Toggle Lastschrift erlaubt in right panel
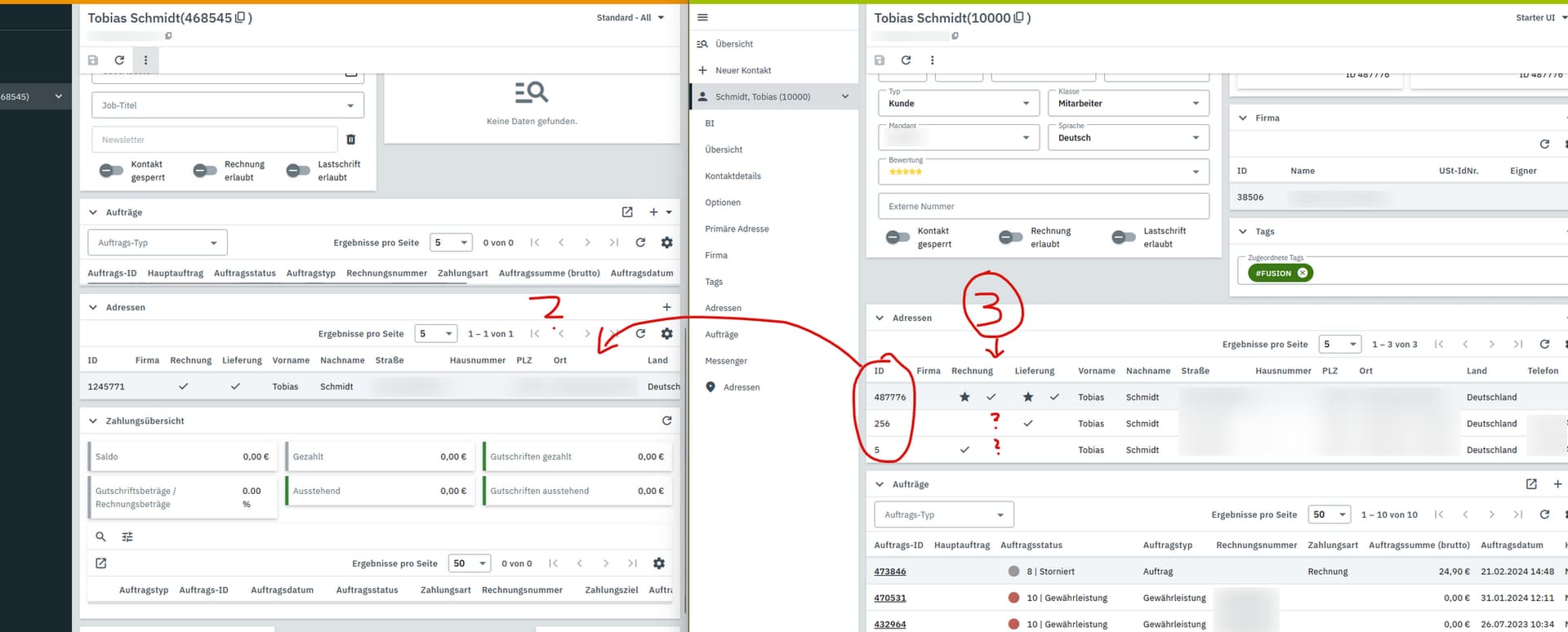 tap(1123, 237)
